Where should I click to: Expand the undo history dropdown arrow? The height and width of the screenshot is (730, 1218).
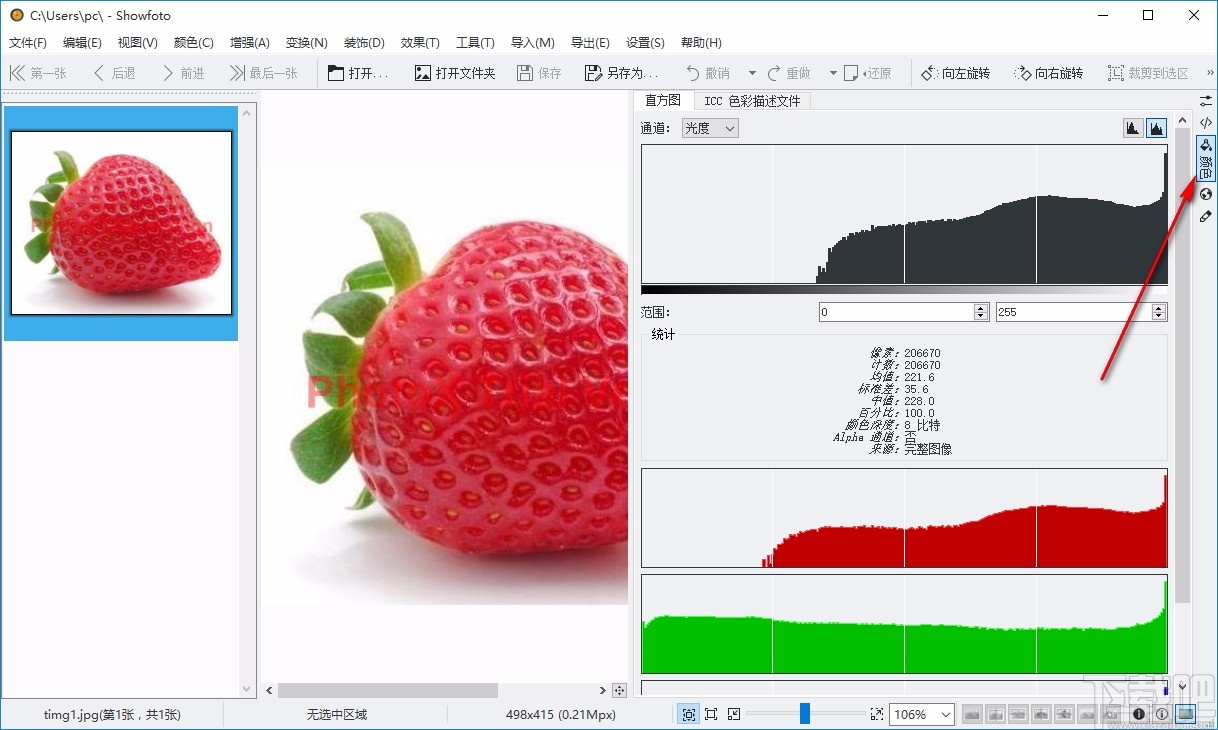752,73
